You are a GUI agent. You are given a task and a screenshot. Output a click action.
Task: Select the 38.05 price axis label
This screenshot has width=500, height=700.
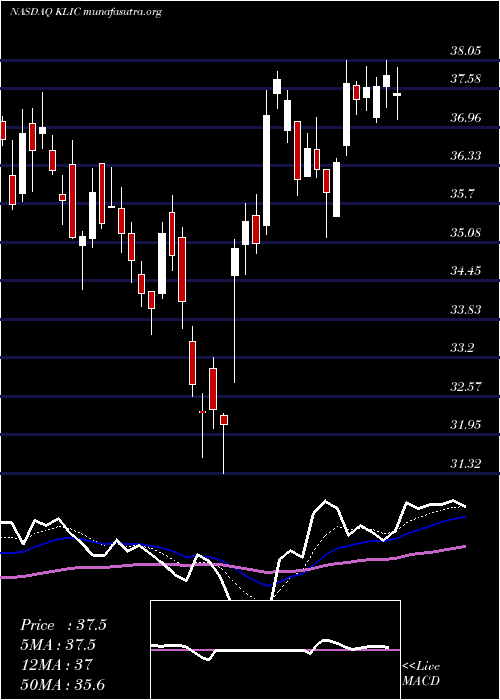(x=466, y=51)
